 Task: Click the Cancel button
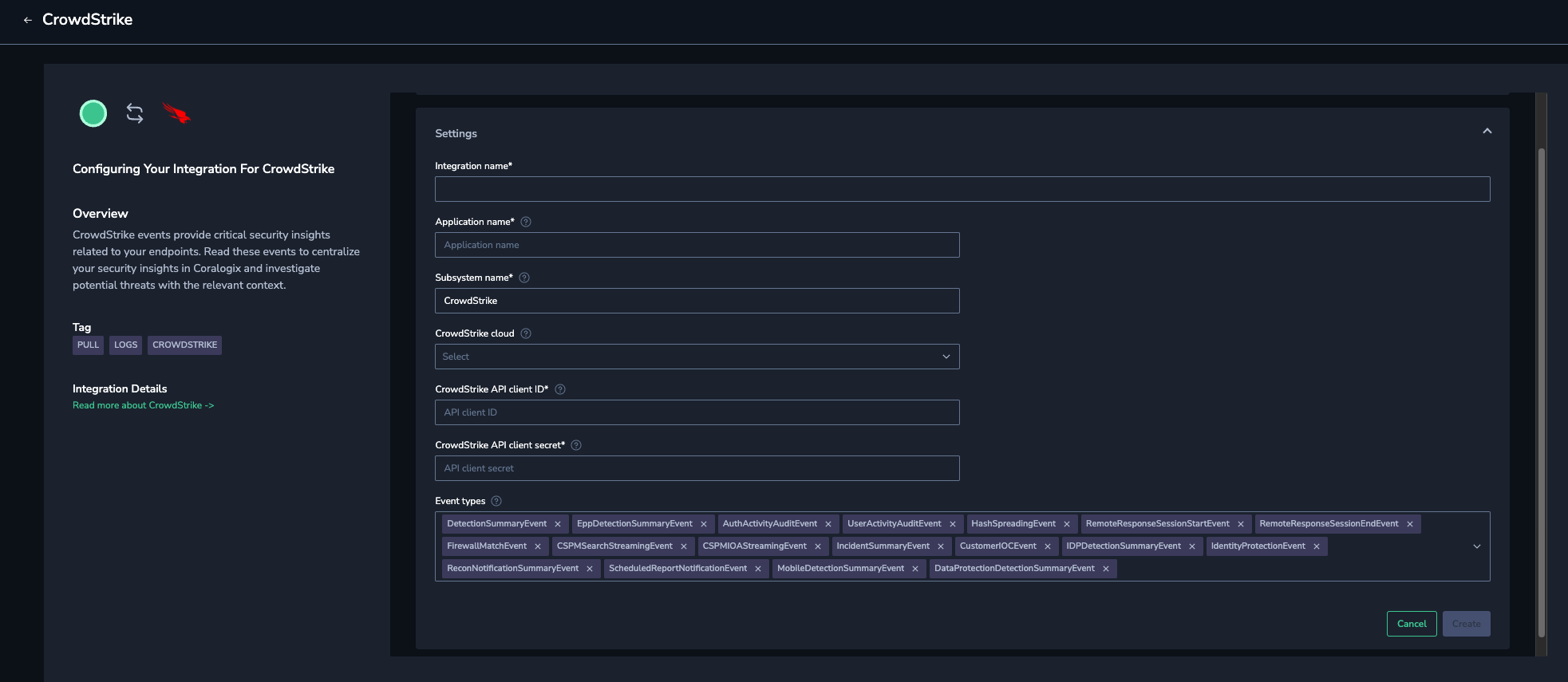coord(1412,624)
